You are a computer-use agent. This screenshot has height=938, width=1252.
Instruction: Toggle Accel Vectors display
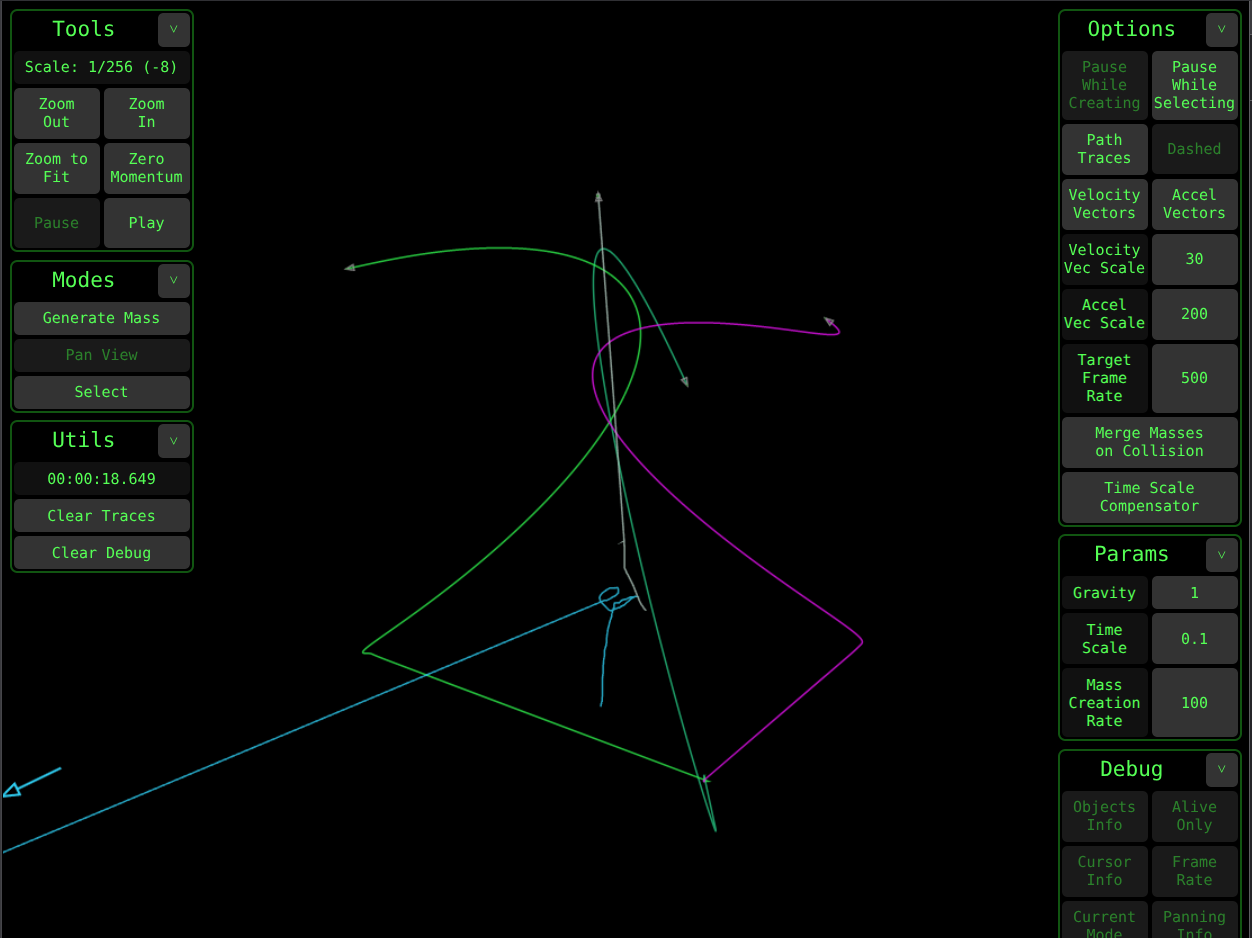[x=1195, y=204]
